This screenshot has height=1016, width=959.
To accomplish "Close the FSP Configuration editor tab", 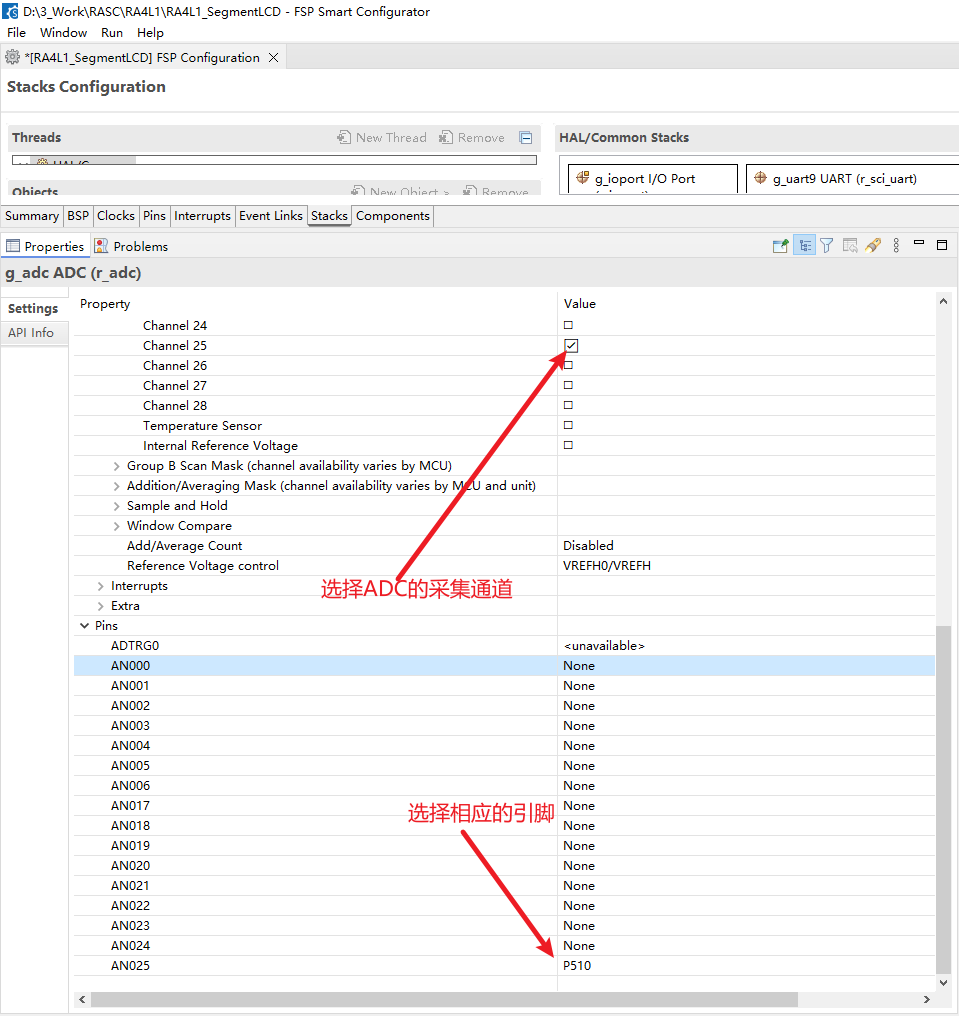I will (x=273, y=58).
